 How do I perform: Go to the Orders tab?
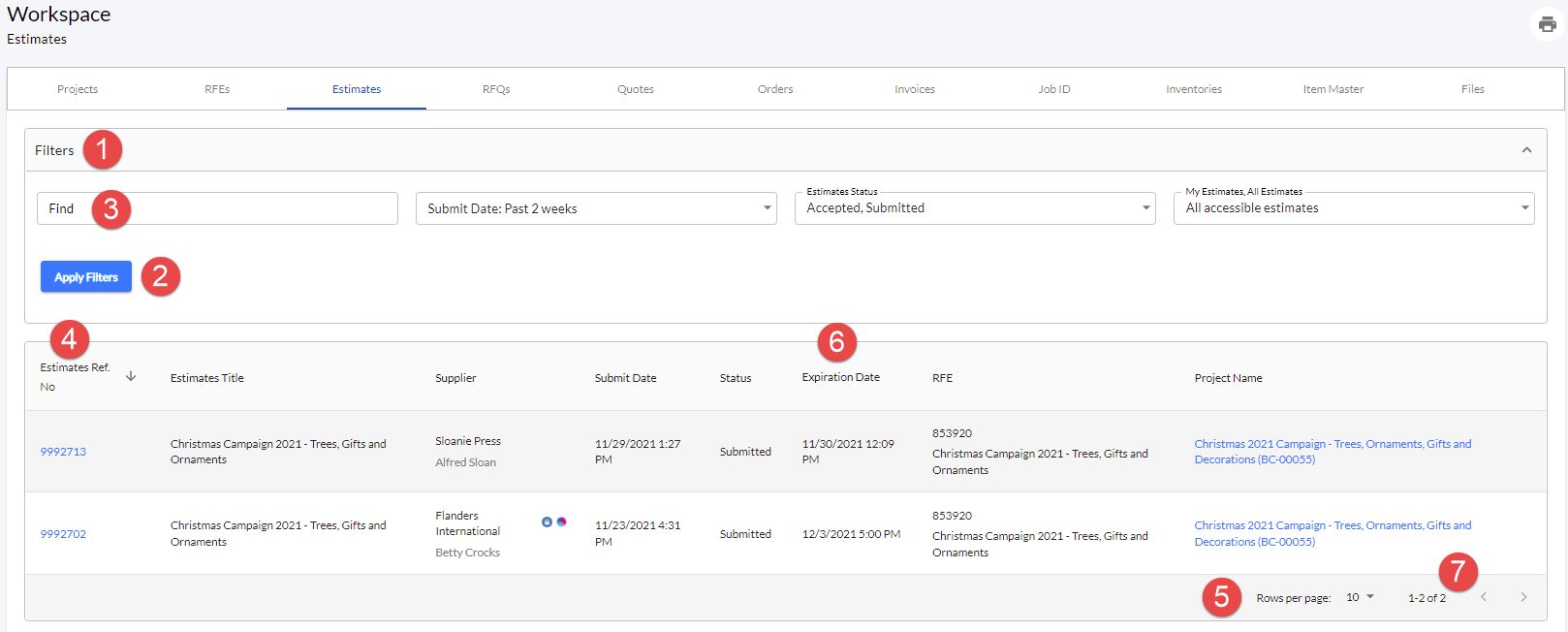[x=775, y=89]
